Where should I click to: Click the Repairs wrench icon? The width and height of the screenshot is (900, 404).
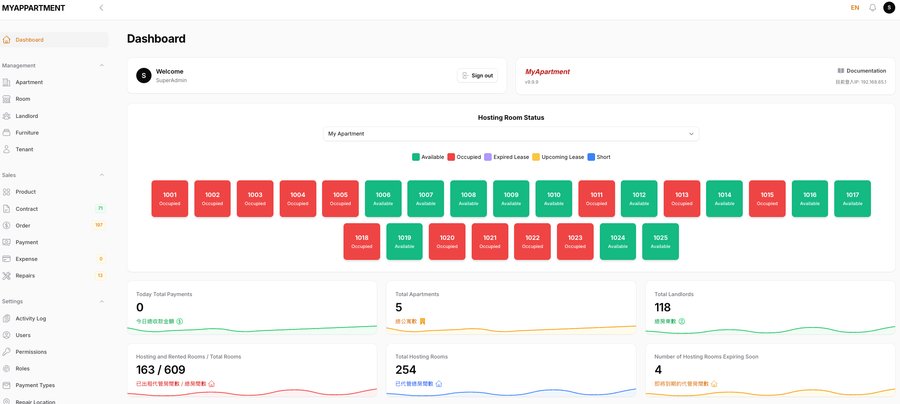tap(7, 275)
